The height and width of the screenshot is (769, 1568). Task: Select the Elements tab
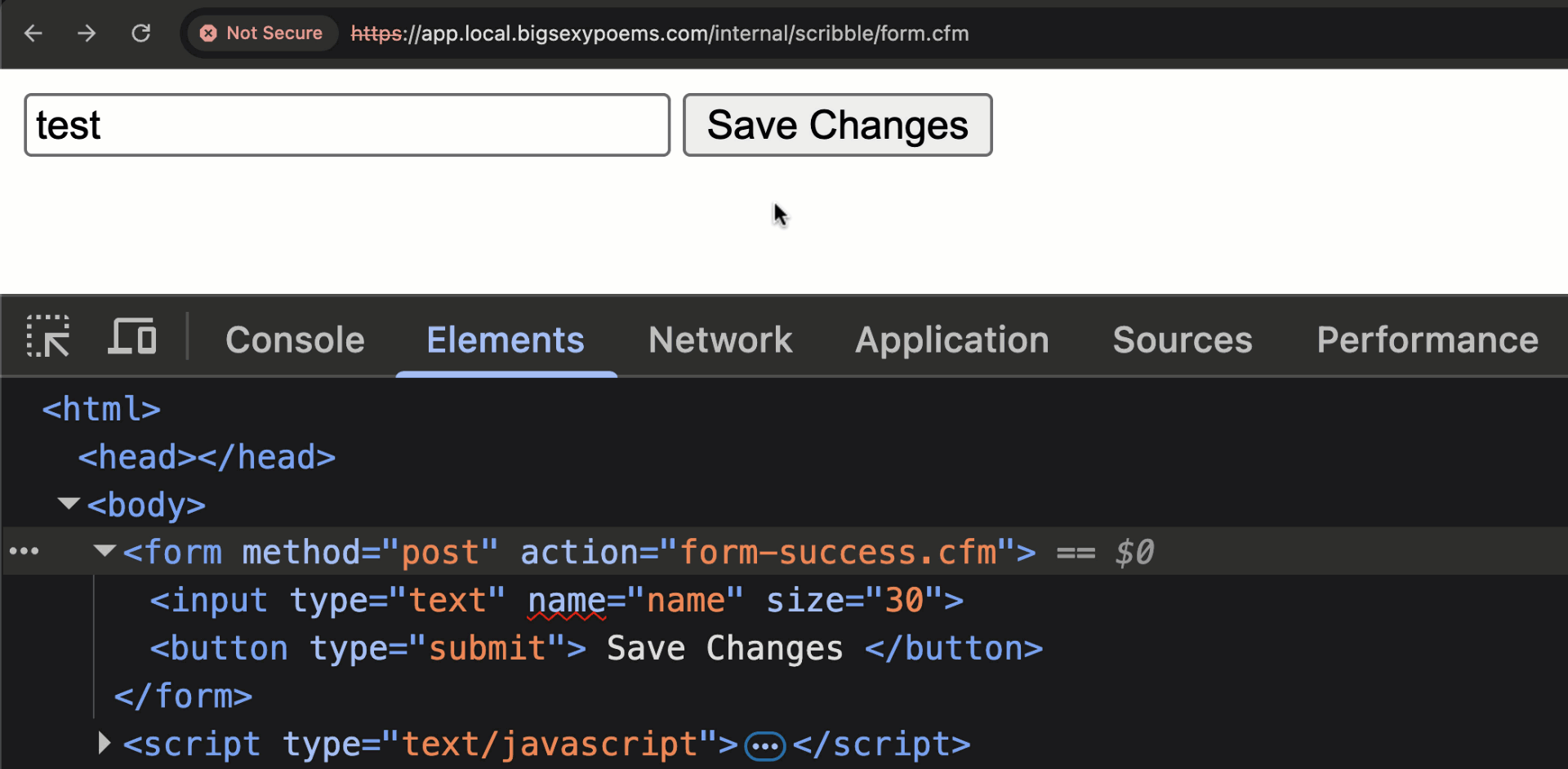coord(505,339)
